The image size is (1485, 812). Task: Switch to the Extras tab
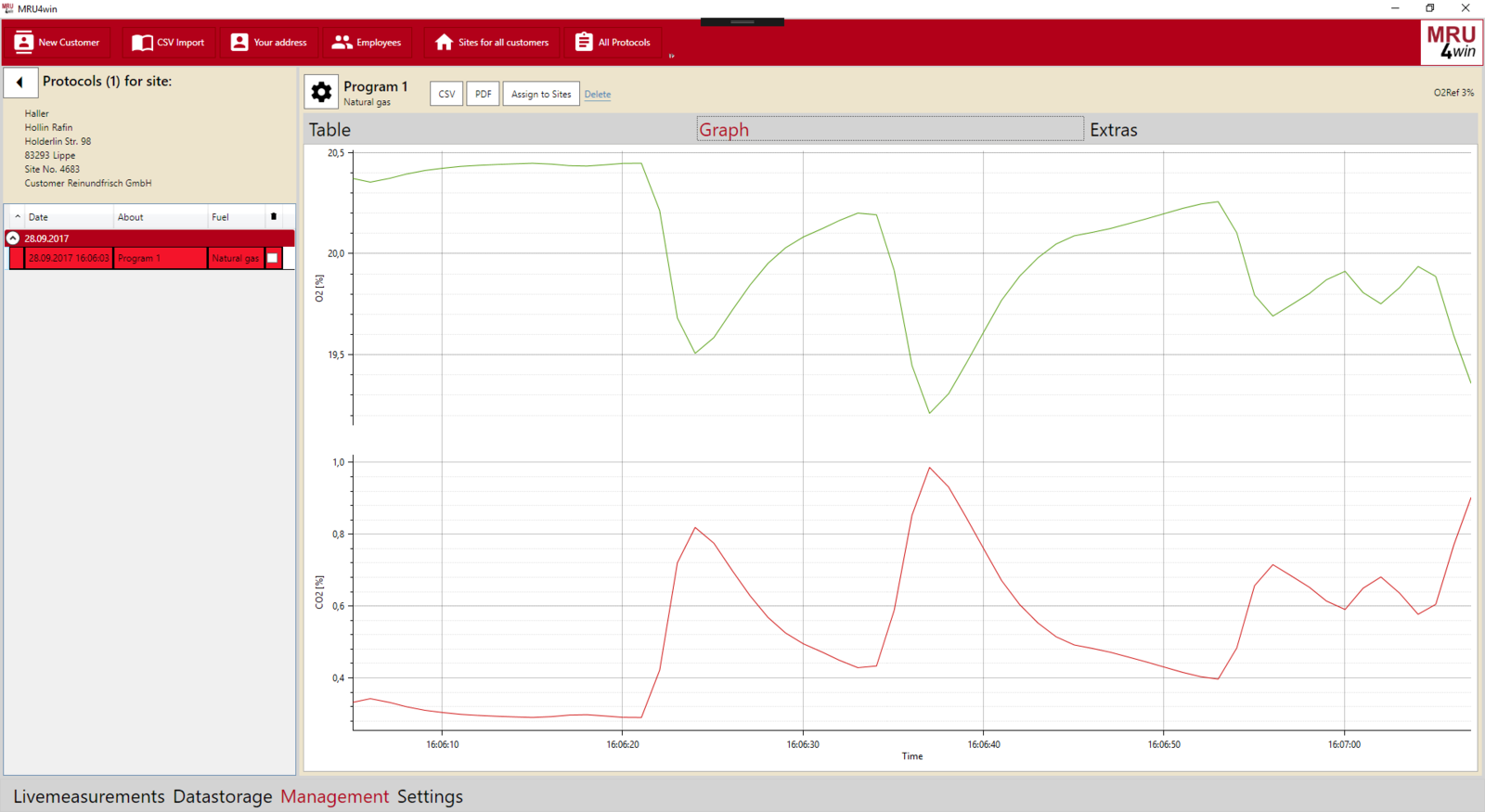click(x=1113, y=130)
